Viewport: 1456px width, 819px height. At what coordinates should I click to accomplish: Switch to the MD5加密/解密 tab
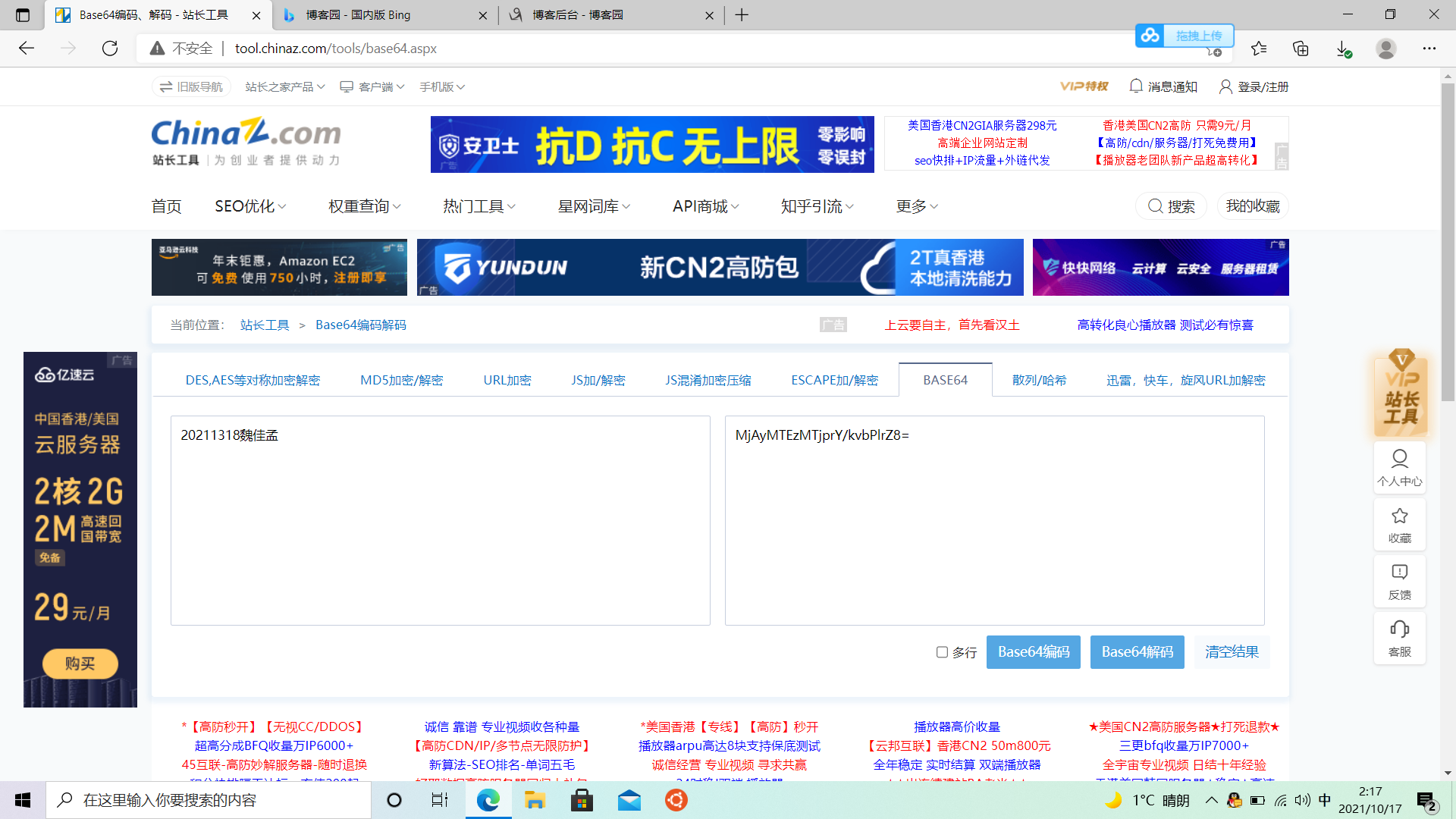point(401,380)
